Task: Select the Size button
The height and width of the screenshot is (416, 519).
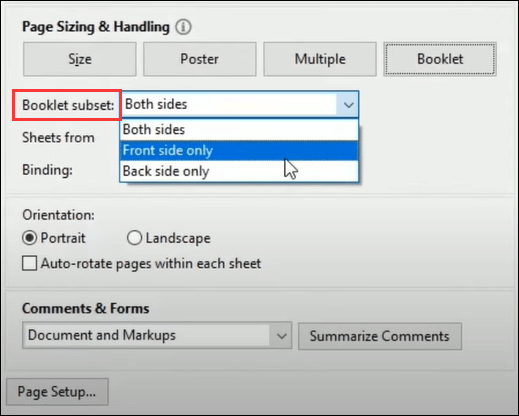Action: coord(80,59)
